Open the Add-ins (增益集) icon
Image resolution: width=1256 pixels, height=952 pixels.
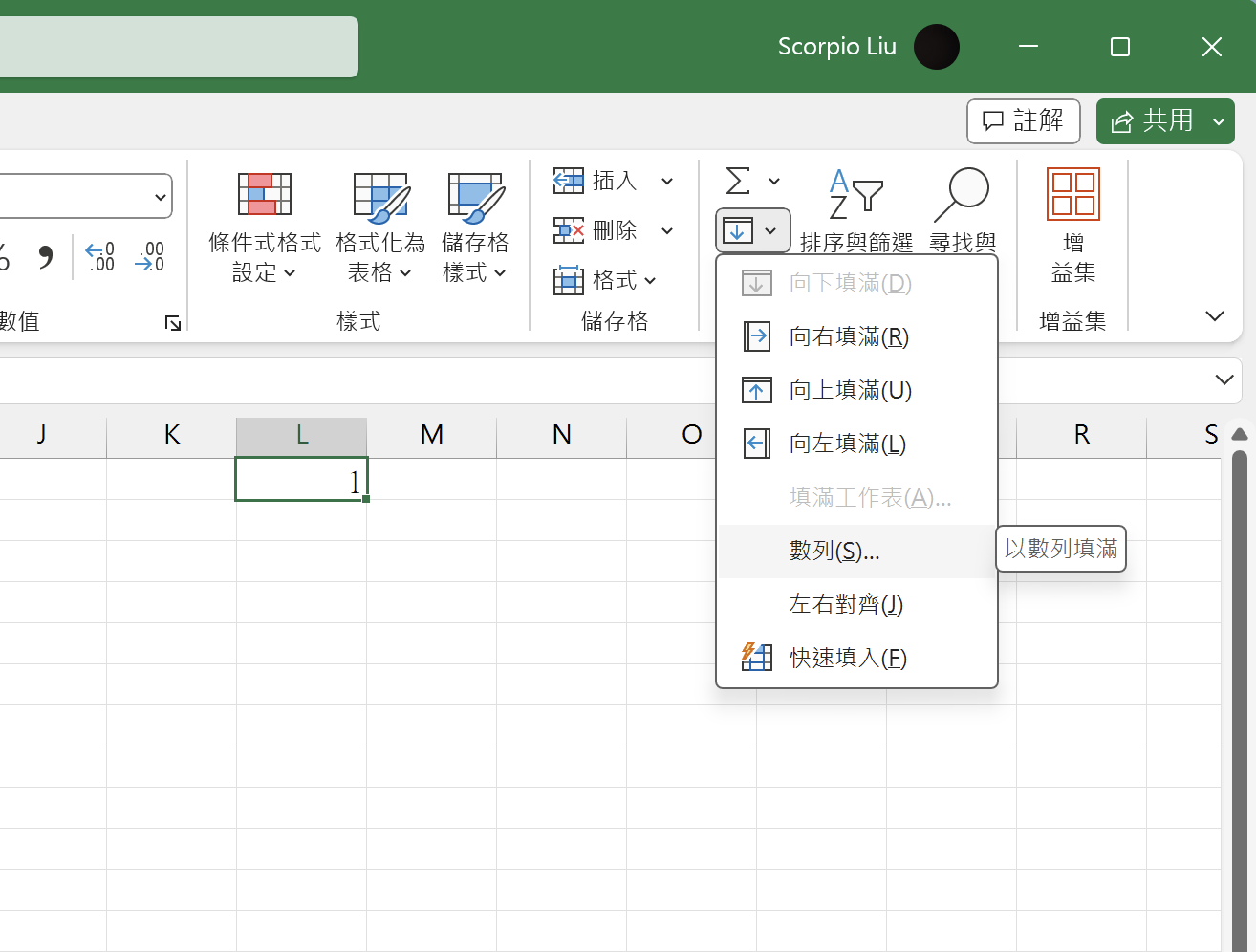point(1072,195)
